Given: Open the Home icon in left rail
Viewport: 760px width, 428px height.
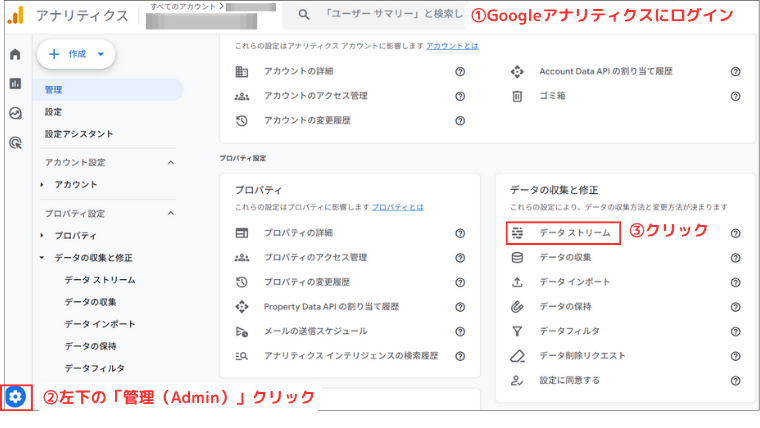Looking at the screenshot, I should 15,54.
